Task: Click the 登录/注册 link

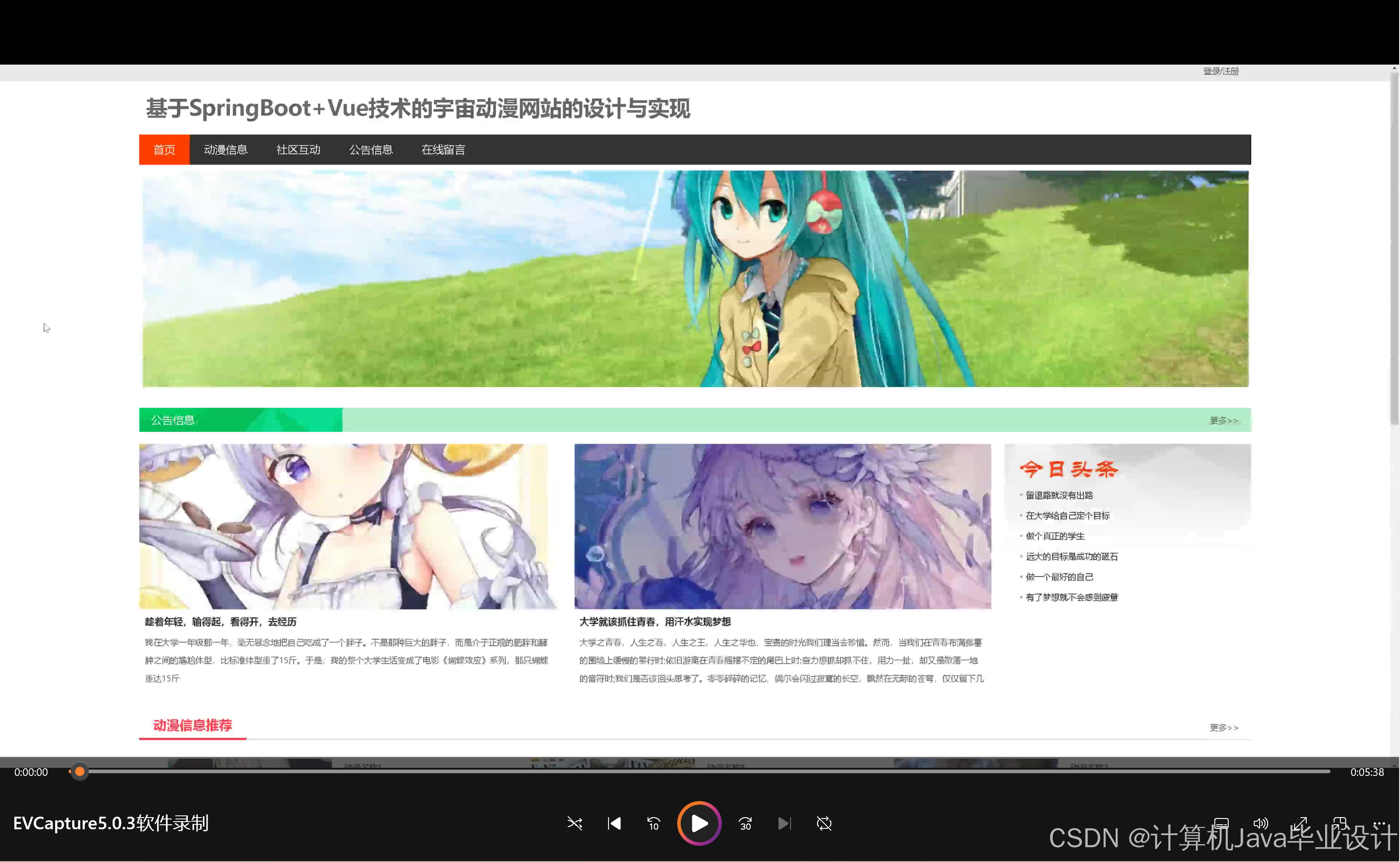Action: coord(1221,71)
